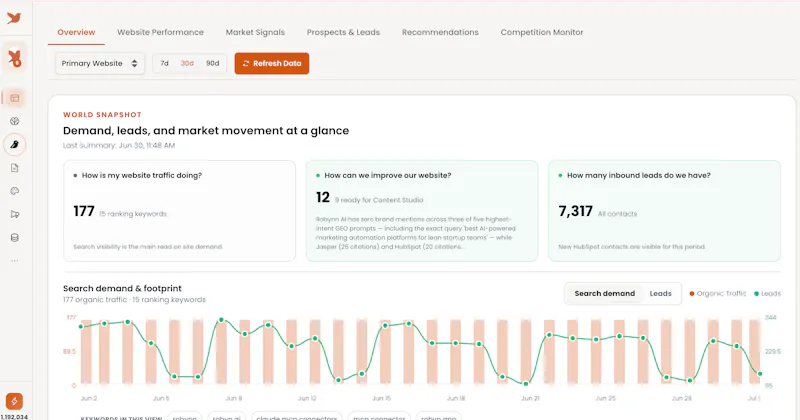The image size is (800, 420).
Task: Select the 7d time range
Action: [164, 63]
